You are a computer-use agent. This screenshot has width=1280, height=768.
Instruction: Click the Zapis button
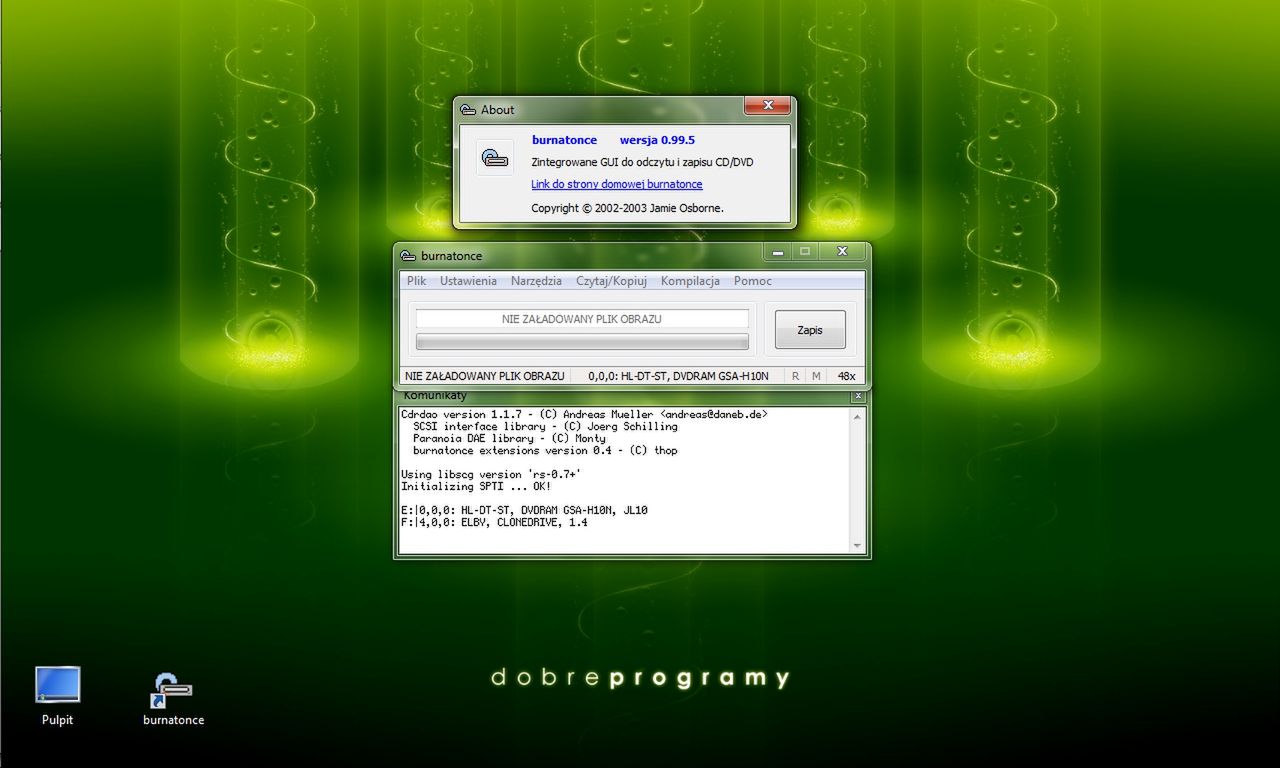click(x=810, y=330)
